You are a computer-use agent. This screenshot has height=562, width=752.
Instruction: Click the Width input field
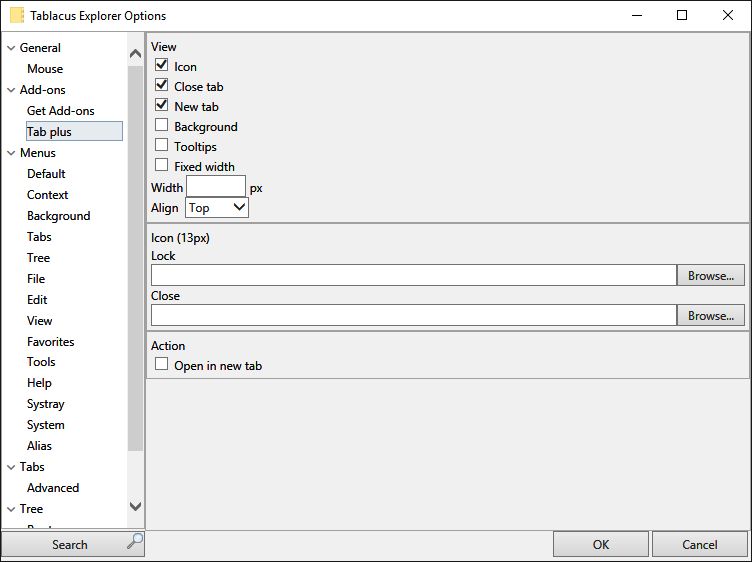pos(216,187)
